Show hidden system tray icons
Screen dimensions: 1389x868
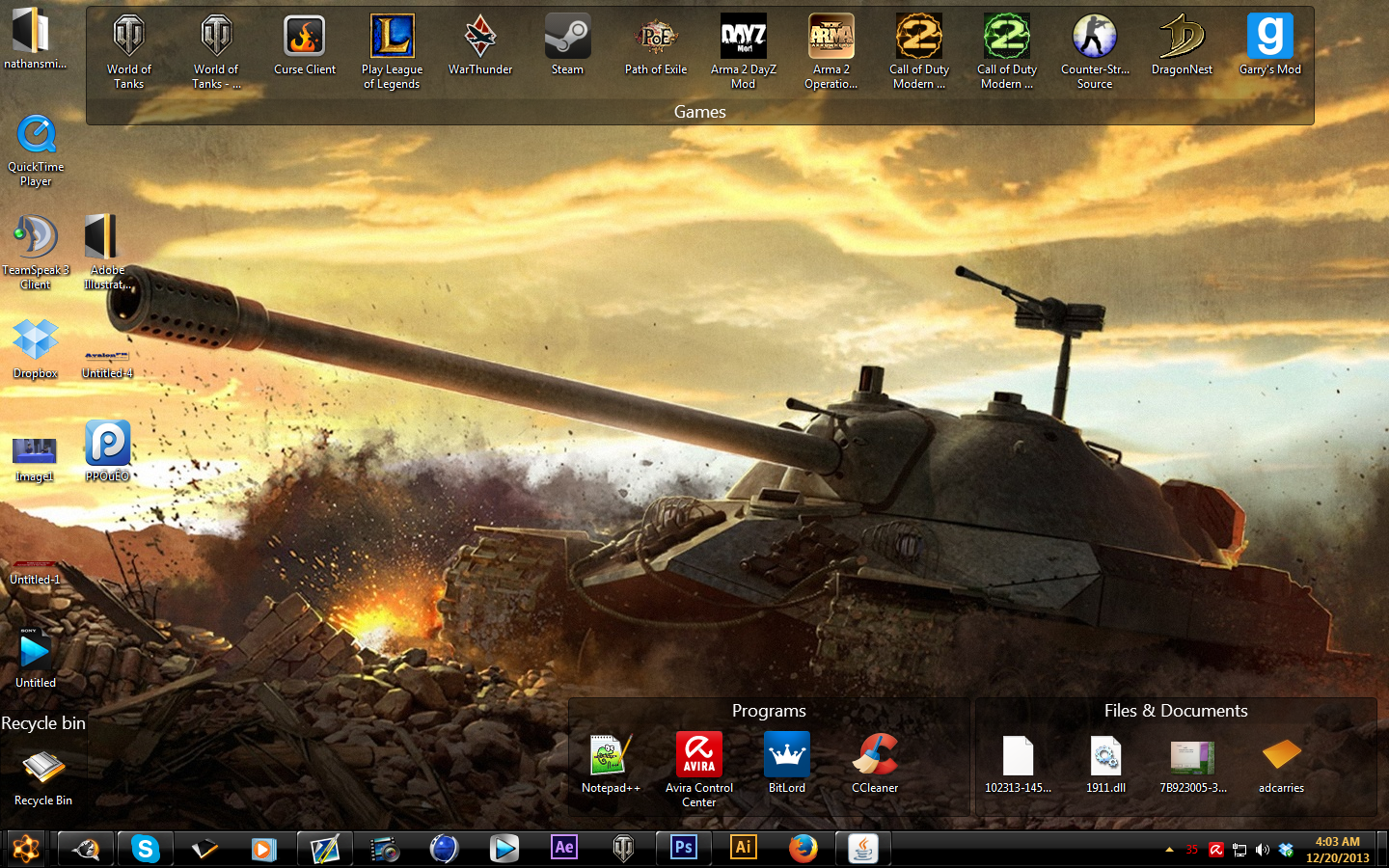[x=1169, y=850]
